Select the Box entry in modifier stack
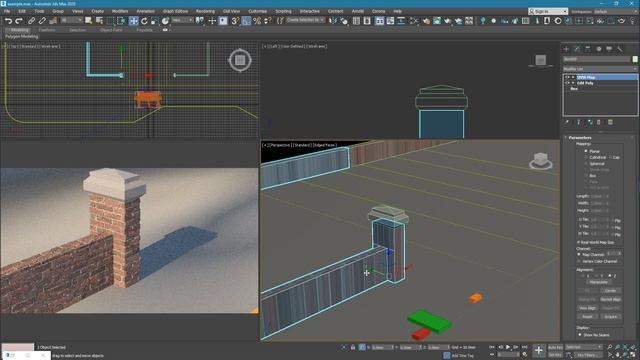Viewport: 640px width, 360px height. [574, 89]
